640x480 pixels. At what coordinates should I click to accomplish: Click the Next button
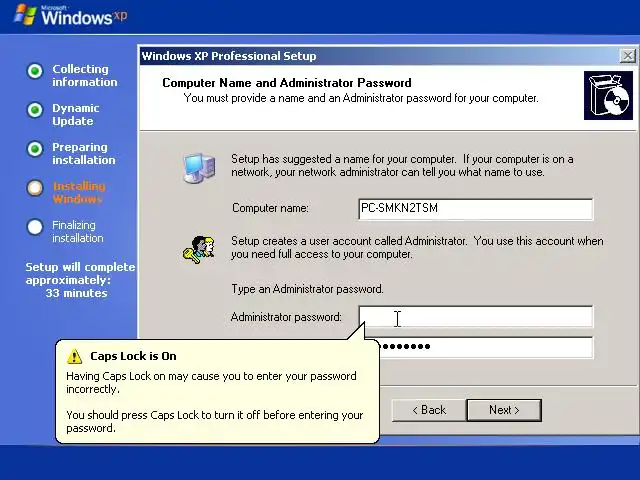pos(504,410)
